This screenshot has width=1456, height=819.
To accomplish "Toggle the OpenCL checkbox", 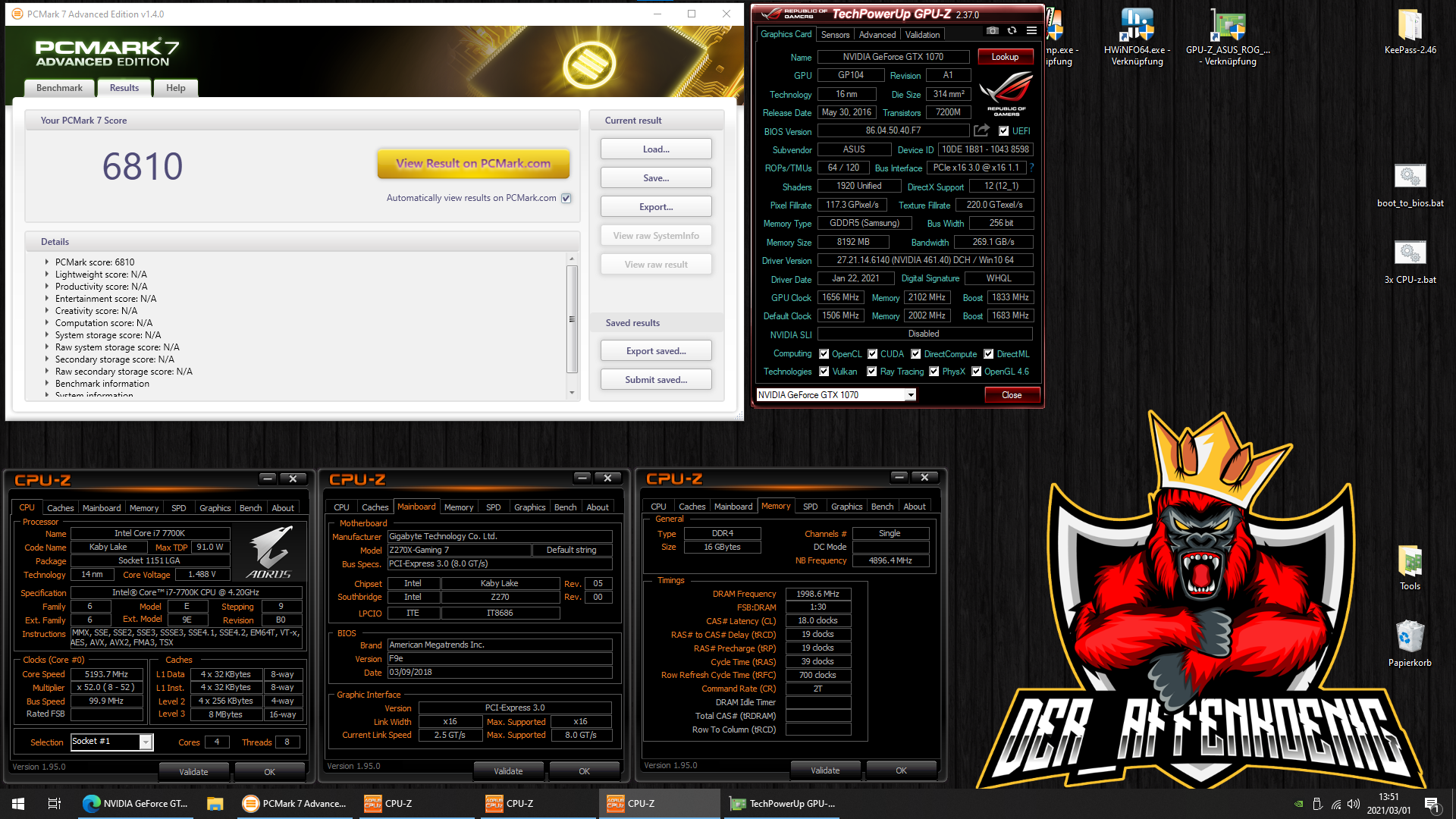I will coord(824,353).
